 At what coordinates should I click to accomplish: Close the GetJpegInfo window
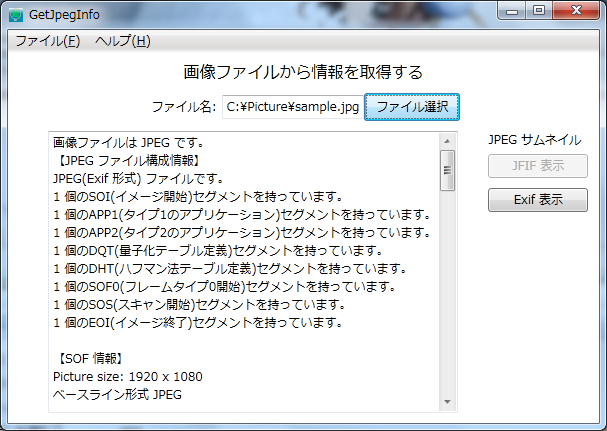(x=576, y=10)
